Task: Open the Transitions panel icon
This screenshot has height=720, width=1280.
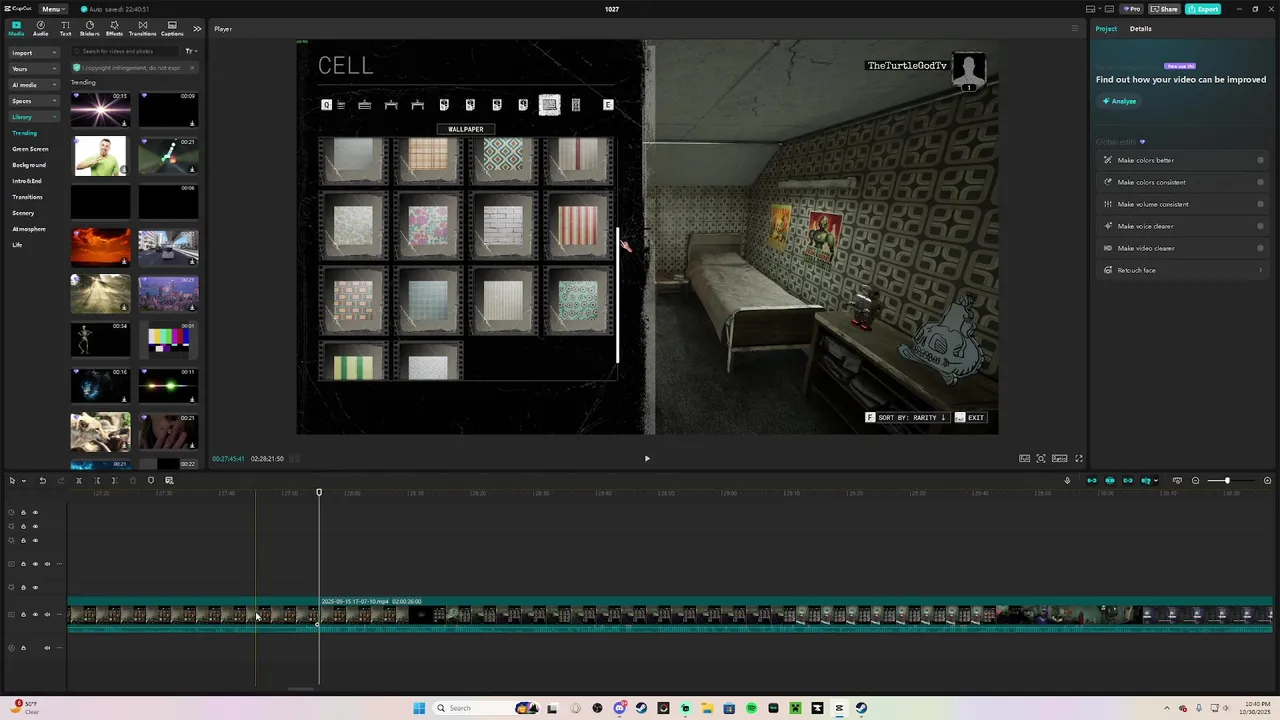Action: click(x=142, y=28)
